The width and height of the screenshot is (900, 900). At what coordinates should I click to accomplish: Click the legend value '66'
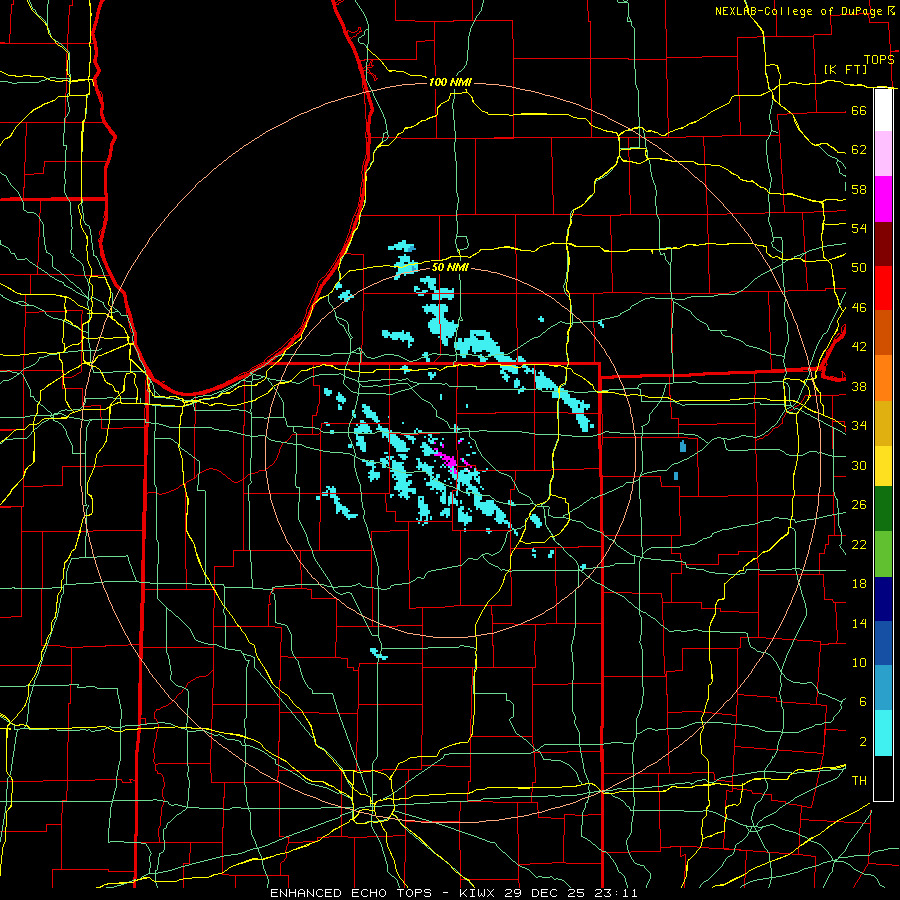tap(859, 110)
